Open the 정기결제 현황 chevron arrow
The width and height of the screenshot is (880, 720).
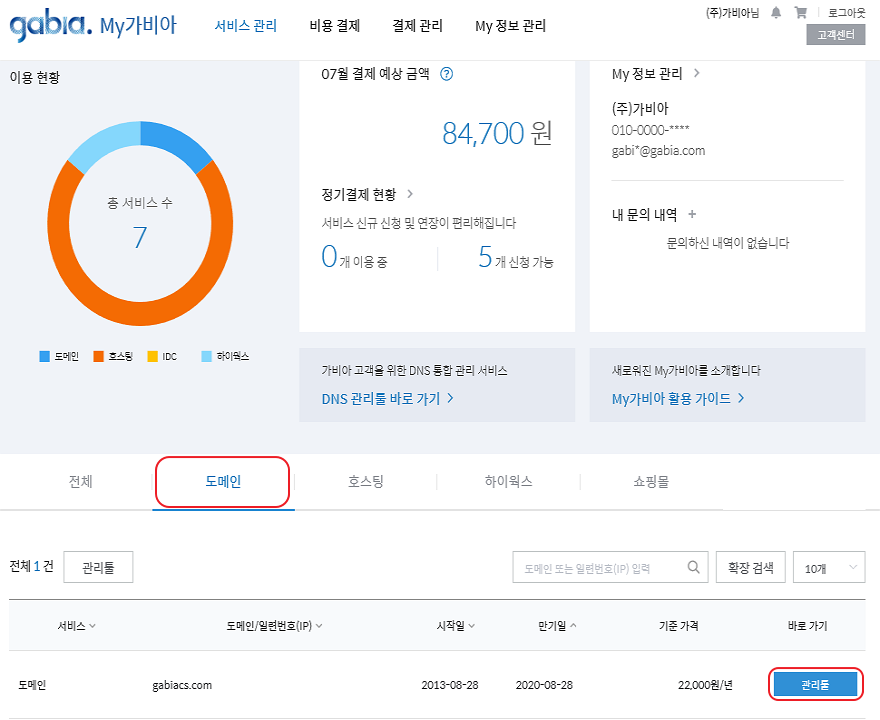click(x=410, y=194)
